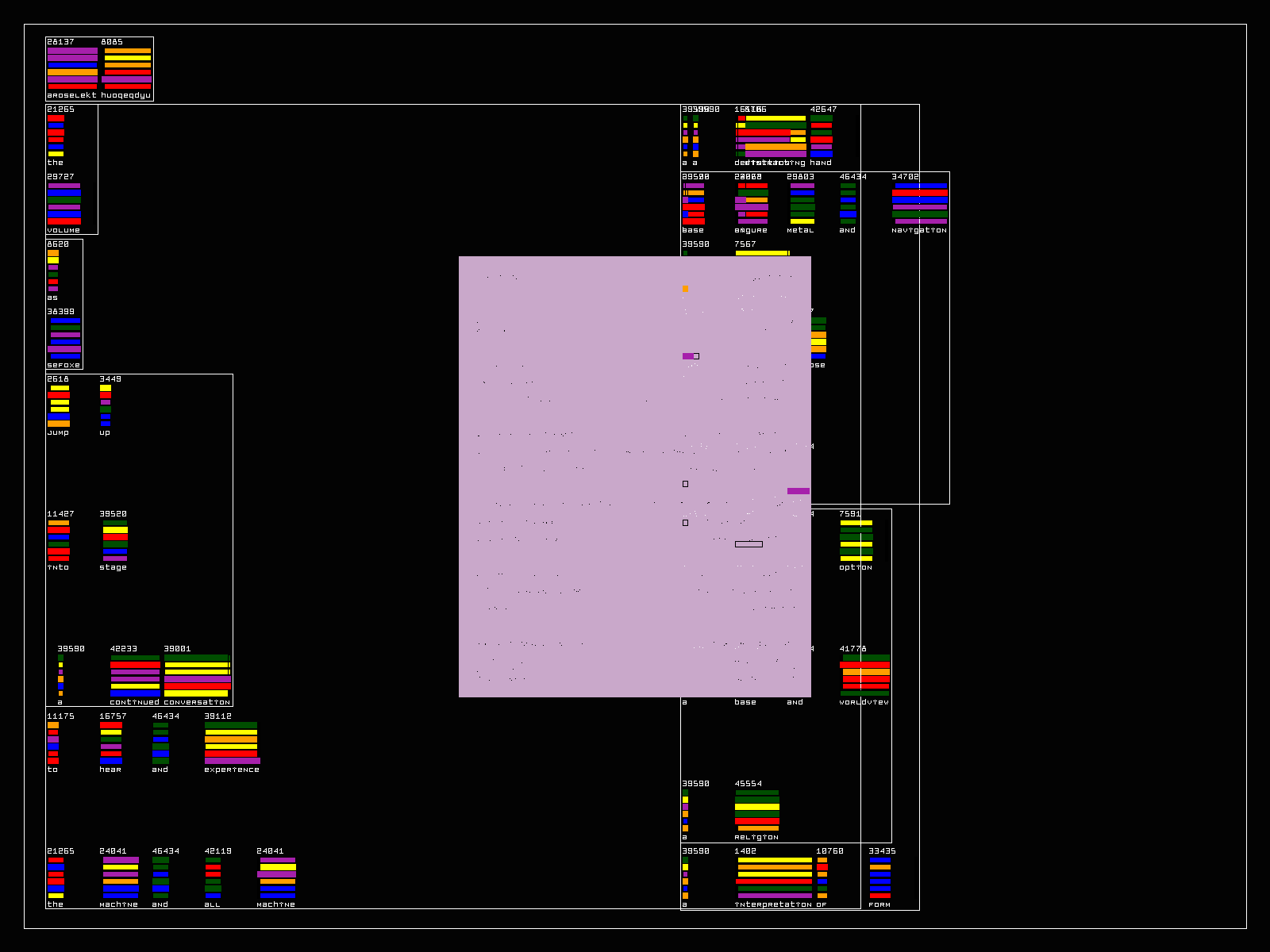The height and width of the screenshot is (952, 1270).
Task: Click the 'option' bar stack
Action: pos(856,541)
